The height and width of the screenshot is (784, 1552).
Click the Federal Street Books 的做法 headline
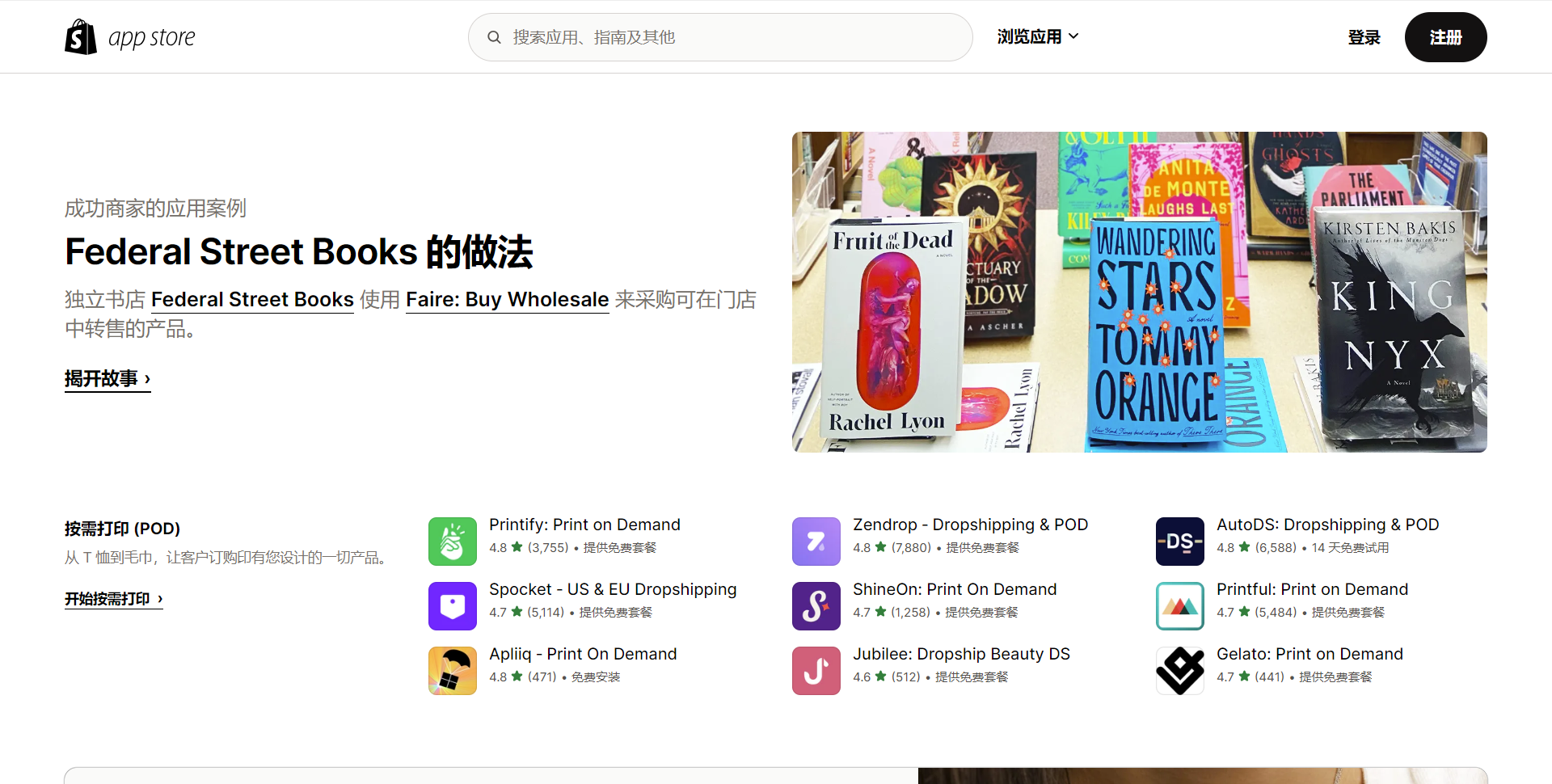[x=299, y=252]
